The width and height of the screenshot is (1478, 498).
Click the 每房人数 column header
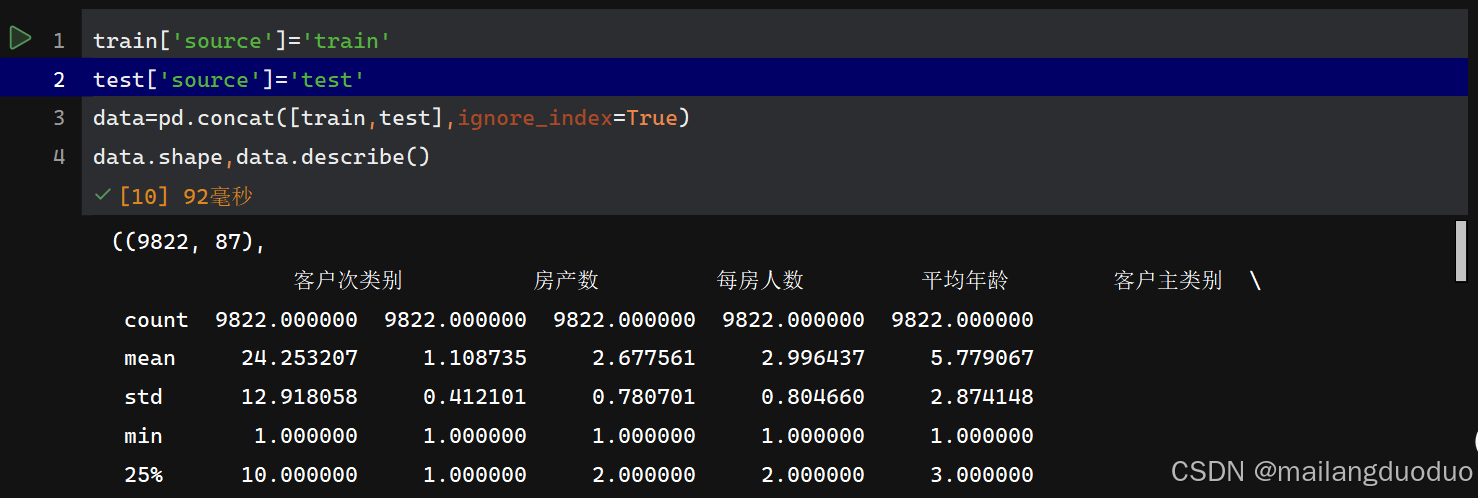[760, 281]
